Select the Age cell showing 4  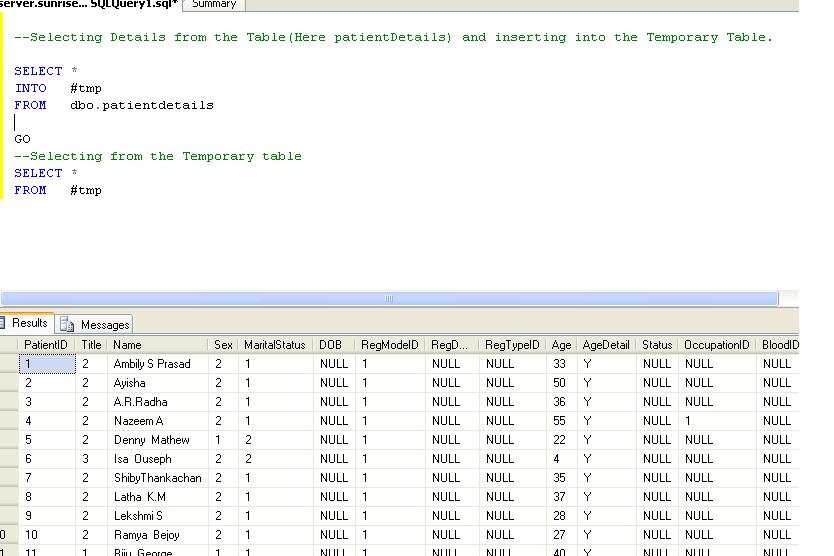coord(561,459)
